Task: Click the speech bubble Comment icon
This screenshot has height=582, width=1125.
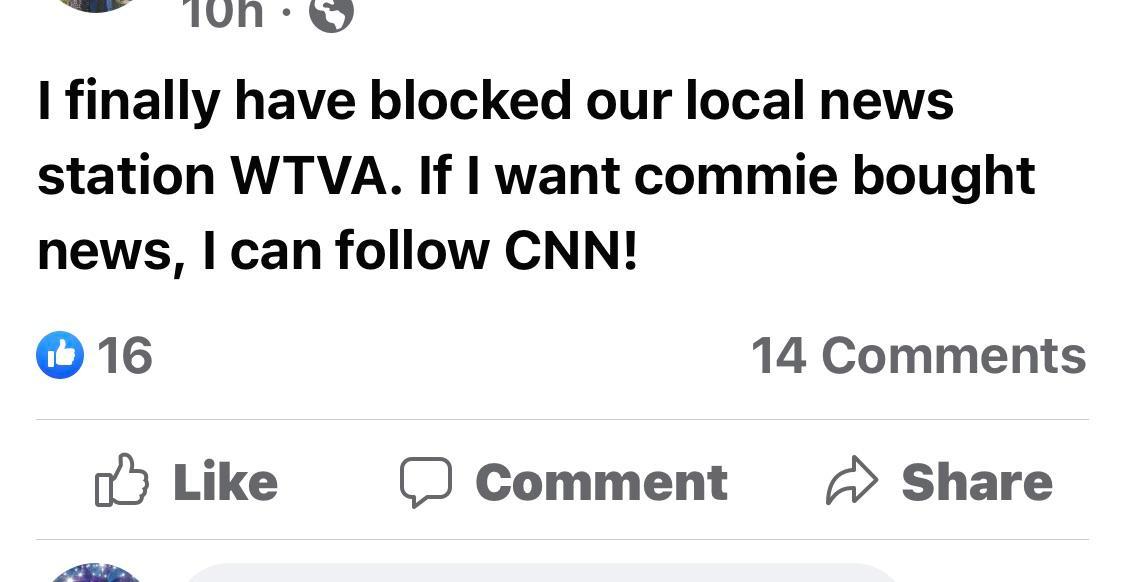Action: tap(428, 481)
